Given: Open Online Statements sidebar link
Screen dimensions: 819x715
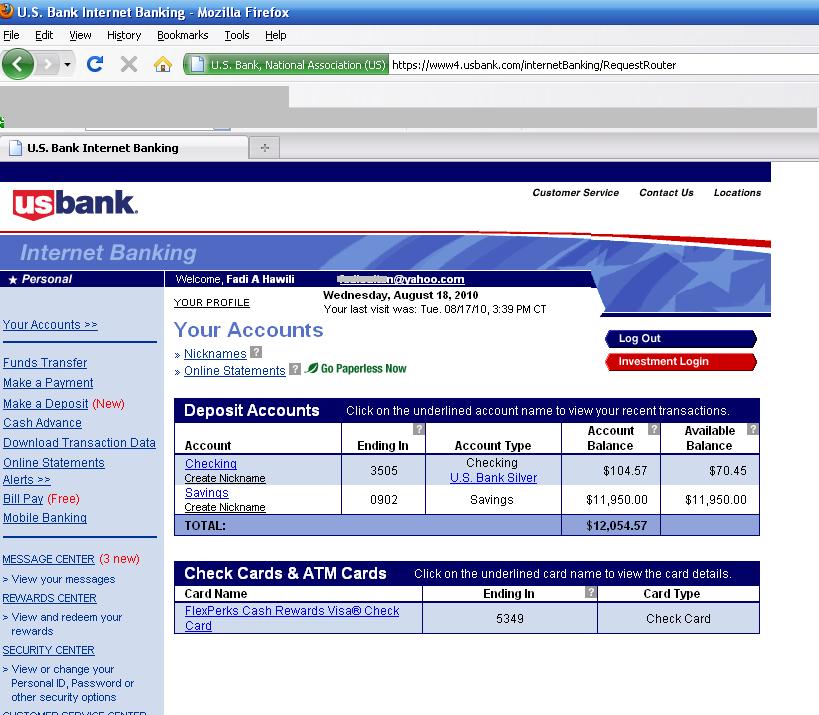Looking at the screenshot, I should pos(54,463).
